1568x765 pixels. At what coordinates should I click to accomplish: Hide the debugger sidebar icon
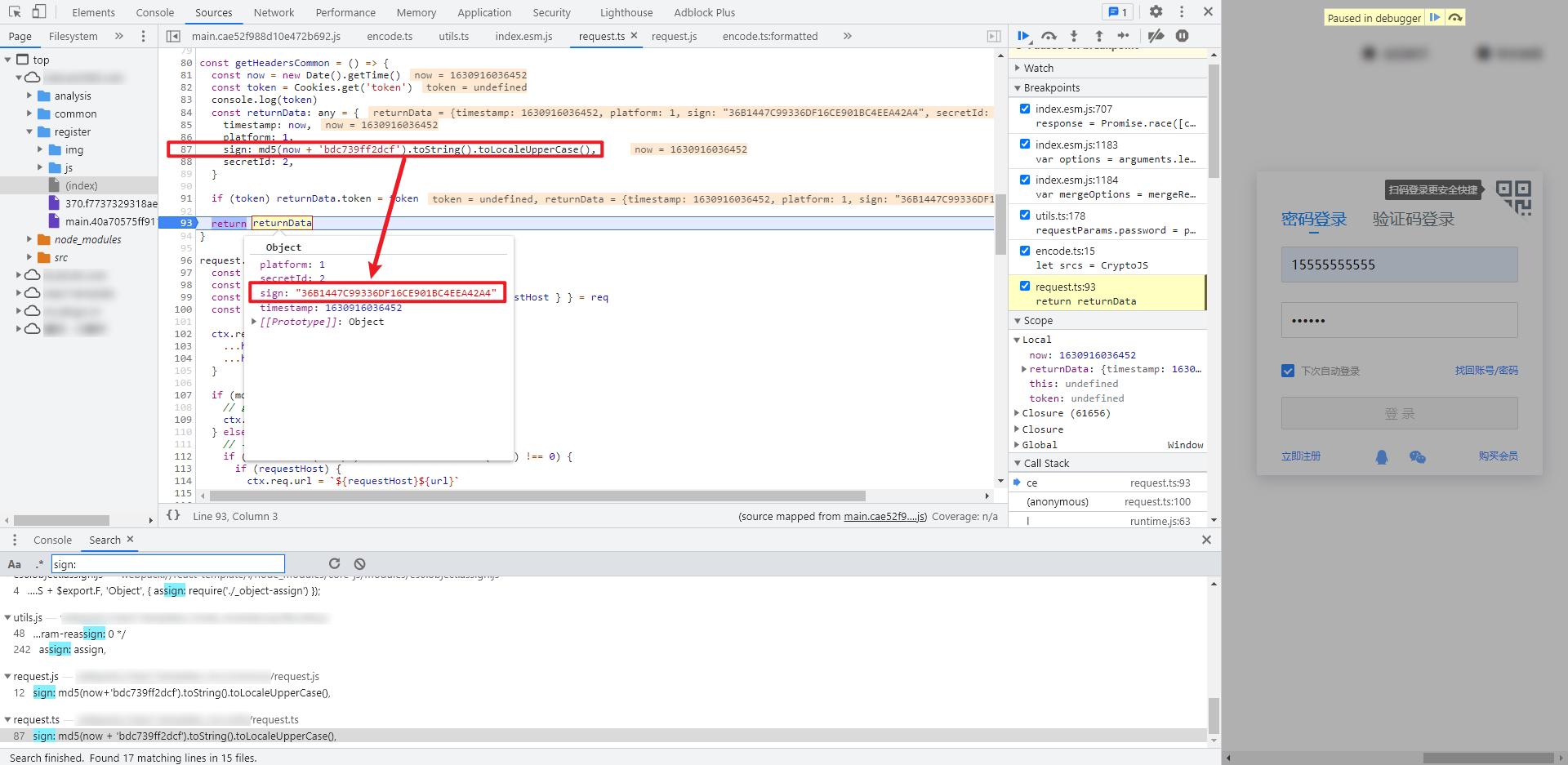point(994,36)
